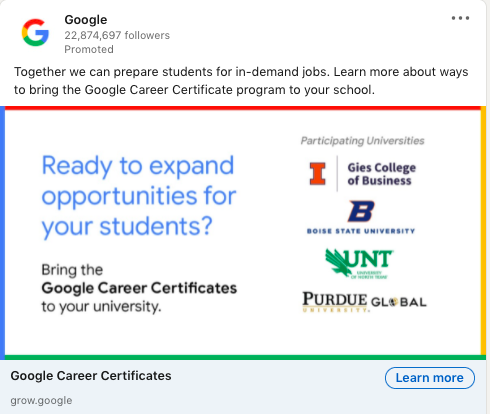Viewport: 490px width, 414px height.
Task: Click the Participating Universities heading
Action: tap(363, 141)
